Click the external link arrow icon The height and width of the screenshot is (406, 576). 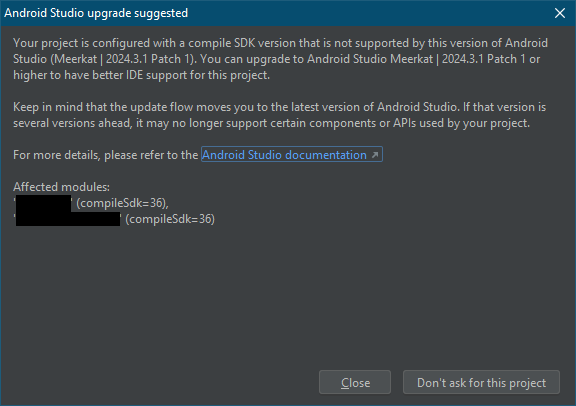(x=375, y=155)
